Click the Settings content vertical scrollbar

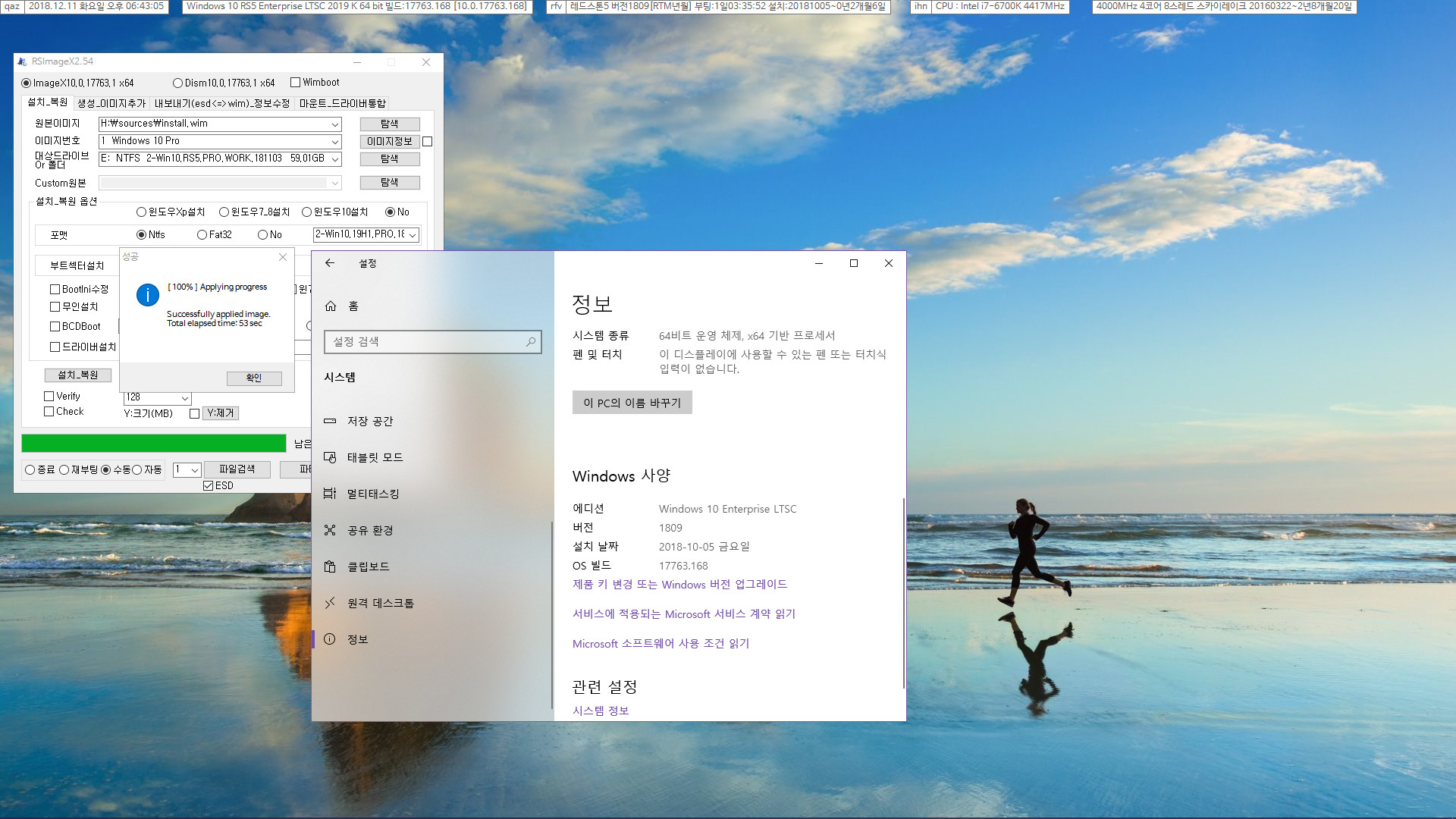[904, 593]
